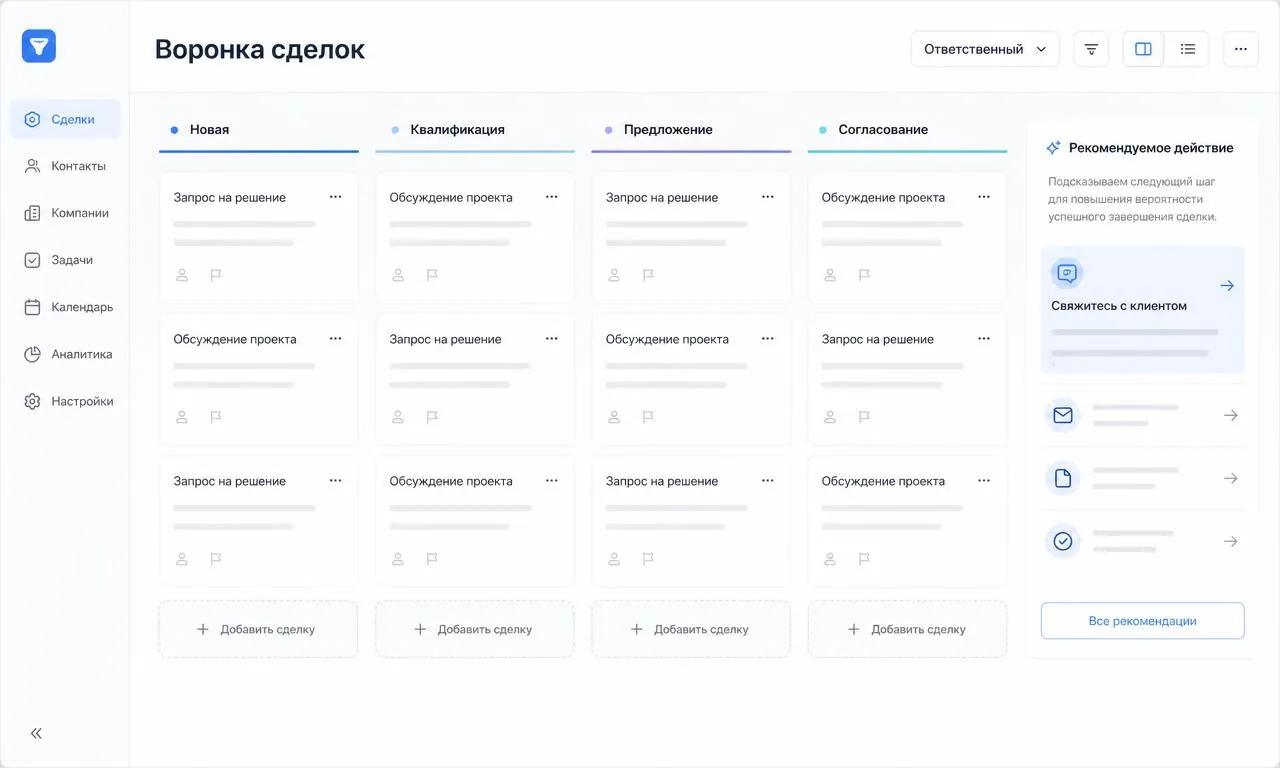
Task: Click flag icon on first Новая card
Action: [216, 275]
